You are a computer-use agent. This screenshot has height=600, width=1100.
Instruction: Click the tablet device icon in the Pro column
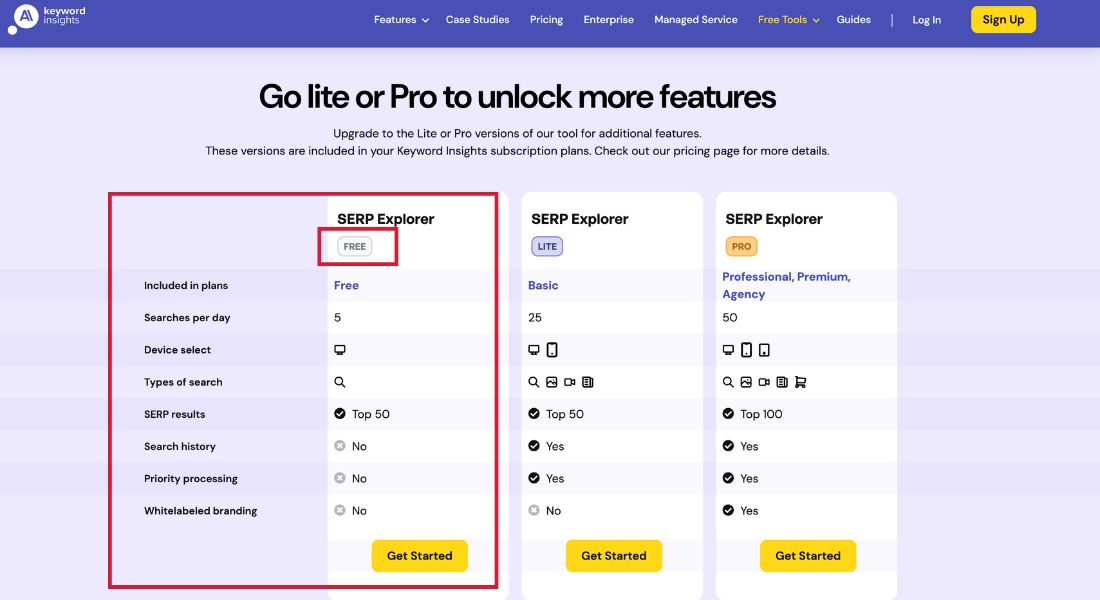[x=764, y=349]
